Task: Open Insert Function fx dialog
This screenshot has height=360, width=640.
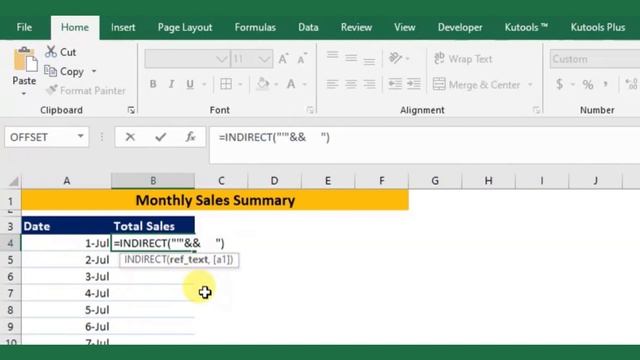Action: click(x=190, y=137)
